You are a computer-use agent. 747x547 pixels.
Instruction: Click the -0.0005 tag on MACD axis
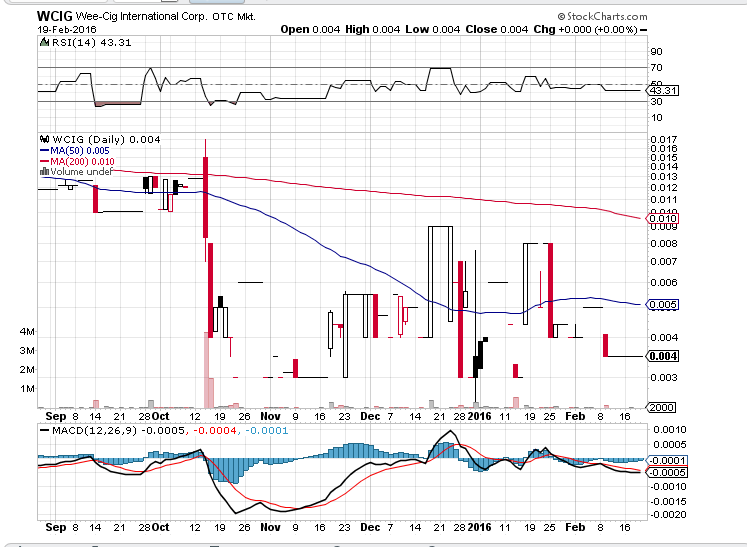pos(666,473)
